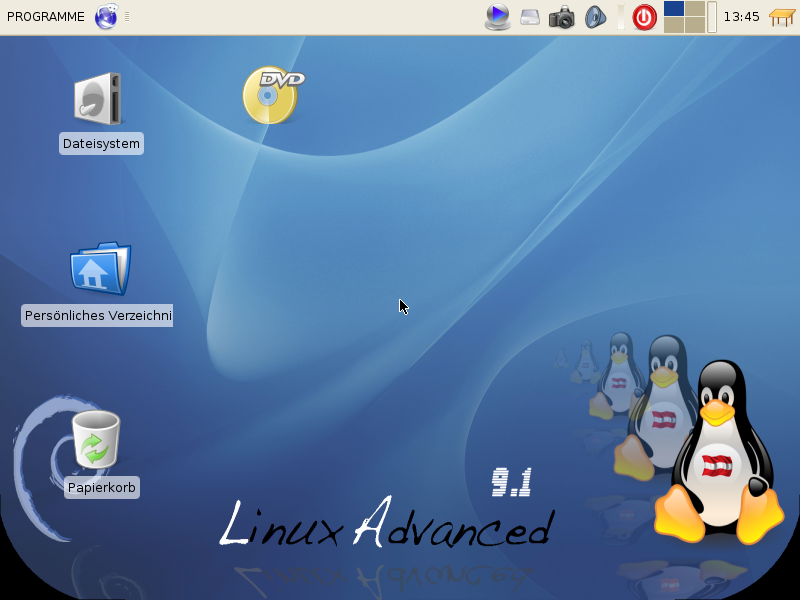Image resolution: width=800 pixels, height=600 pixels.
Task: Open the volume speaker control
Action: [595, 17]
